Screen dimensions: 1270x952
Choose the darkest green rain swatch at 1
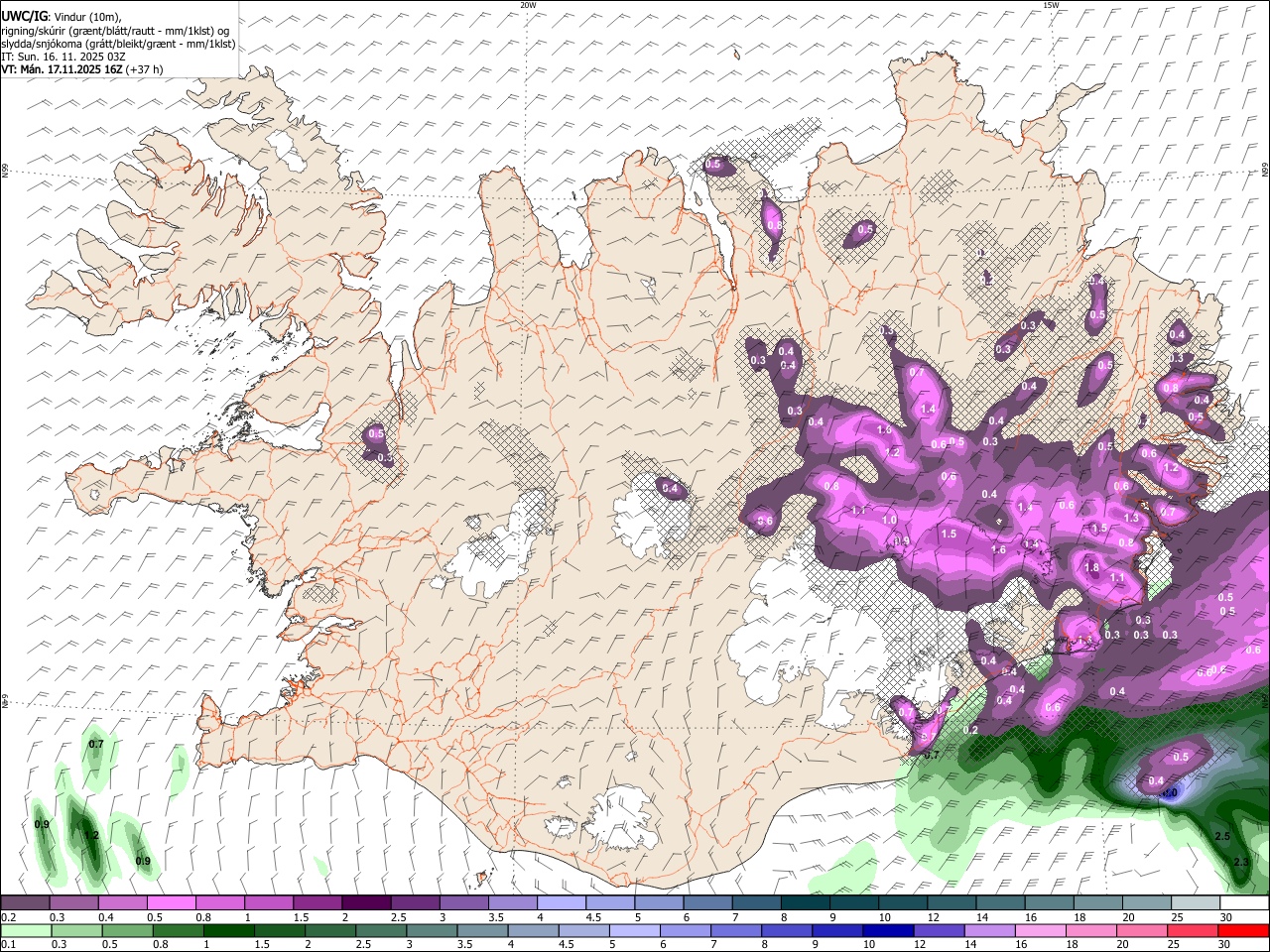tap(228, 930)
